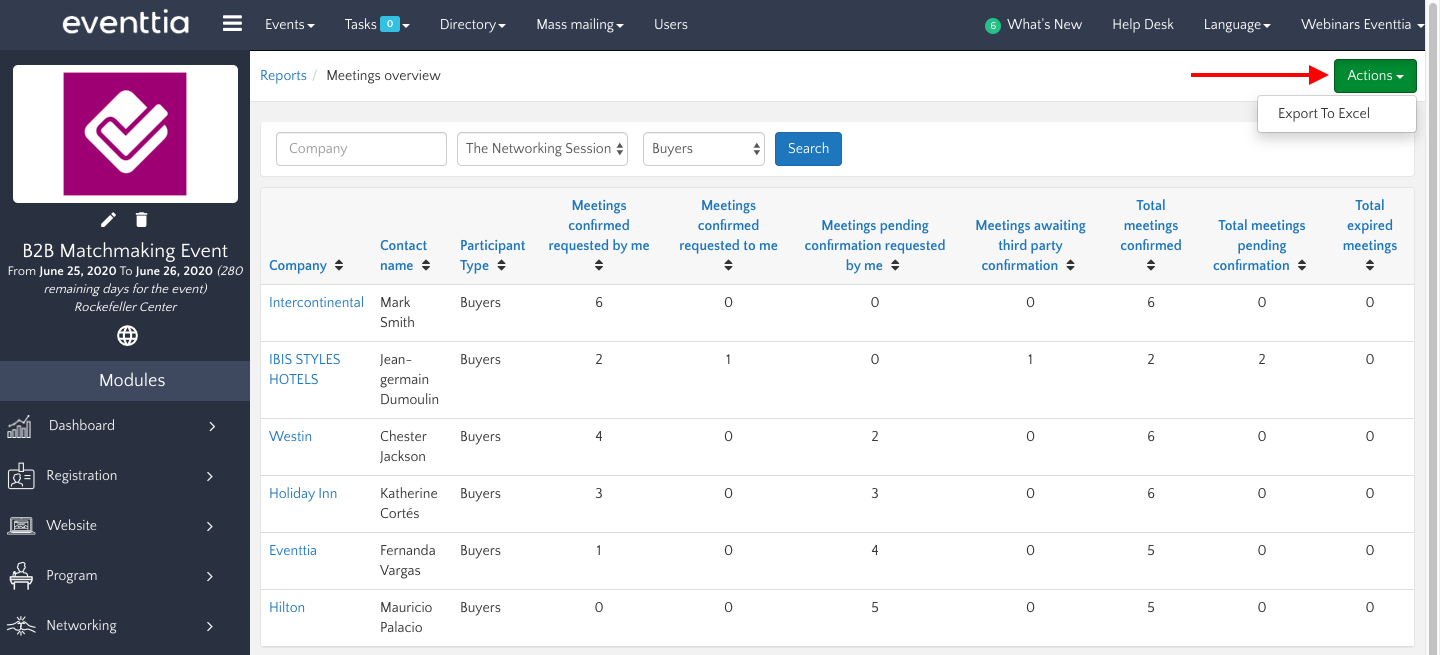Viewport: 1440px width, 655px height.
Task: Open the Registration module icon
Action: (21, 477)
